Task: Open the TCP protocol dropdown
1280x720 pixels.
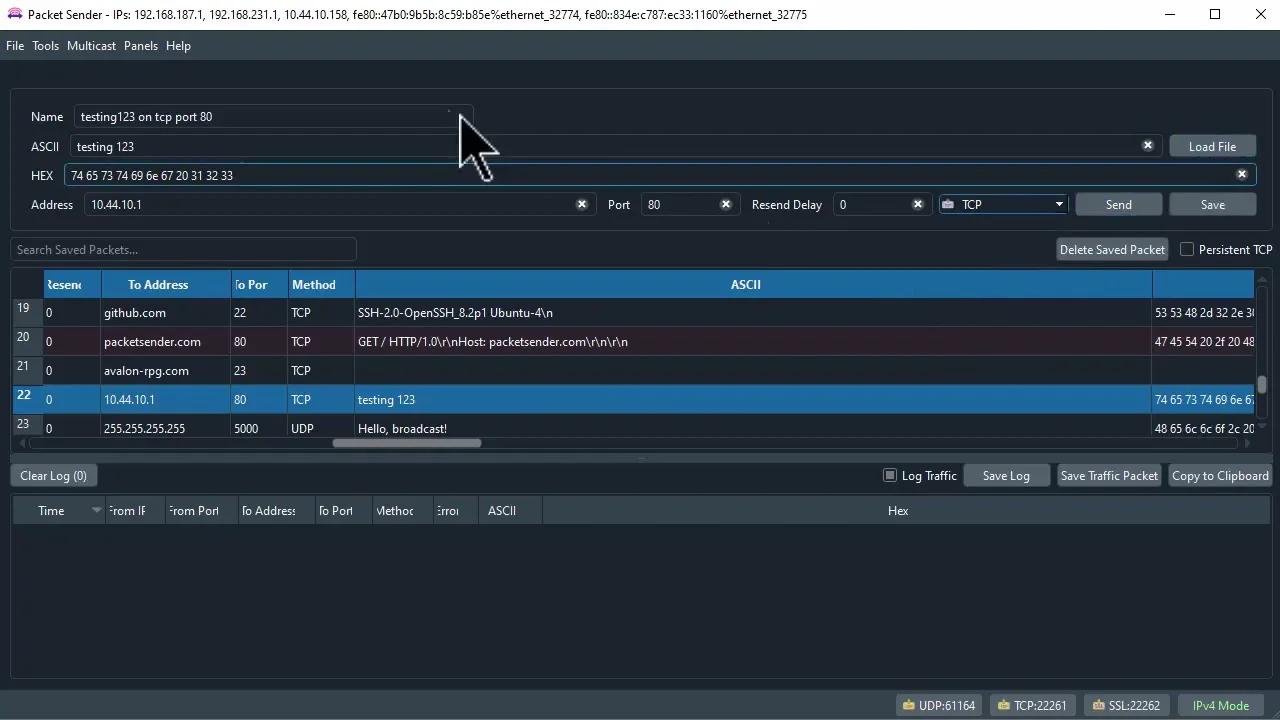Action: [x=1058, y=204]
